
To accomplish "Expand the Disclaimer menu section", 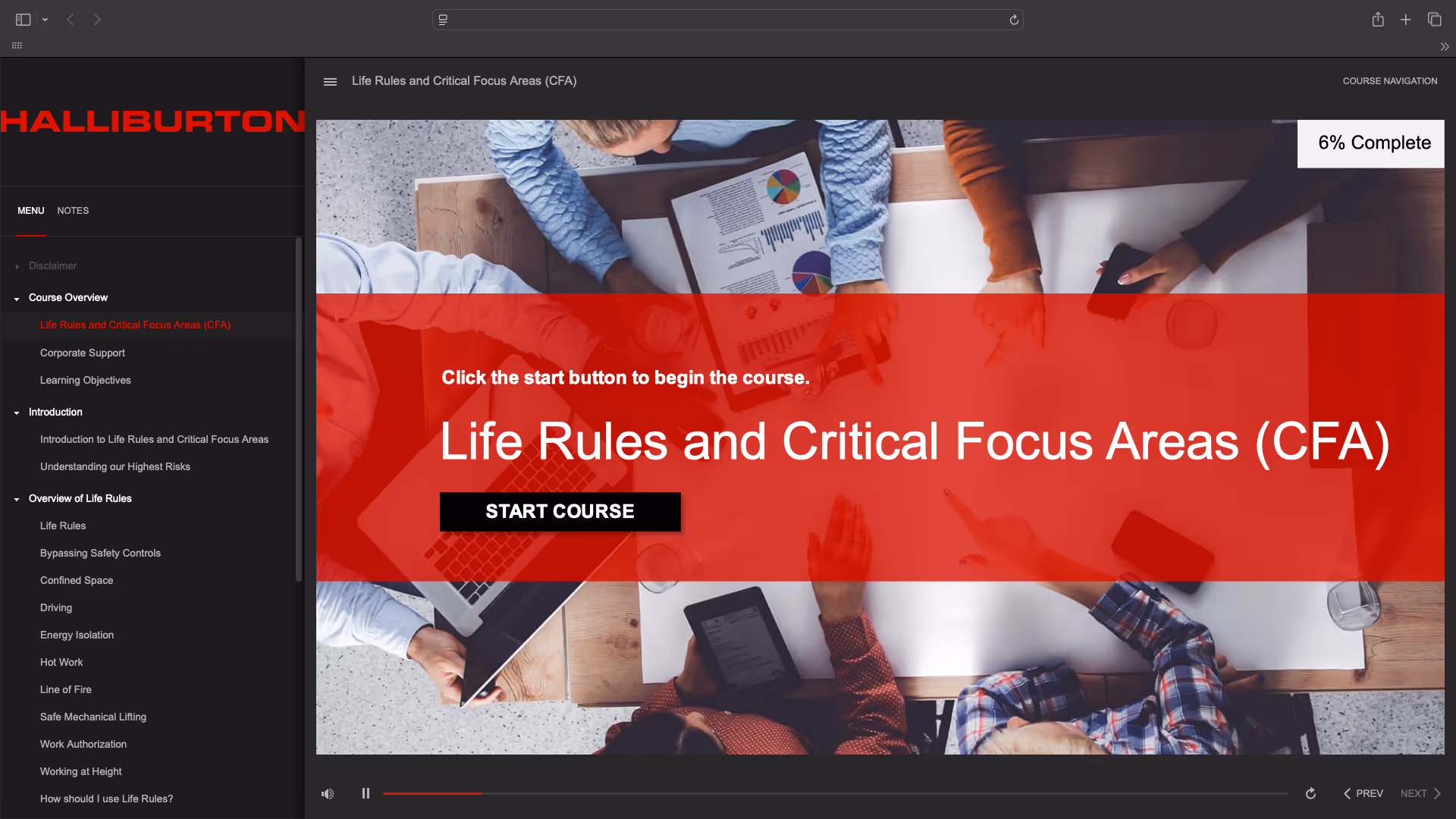I will point(17,266).
